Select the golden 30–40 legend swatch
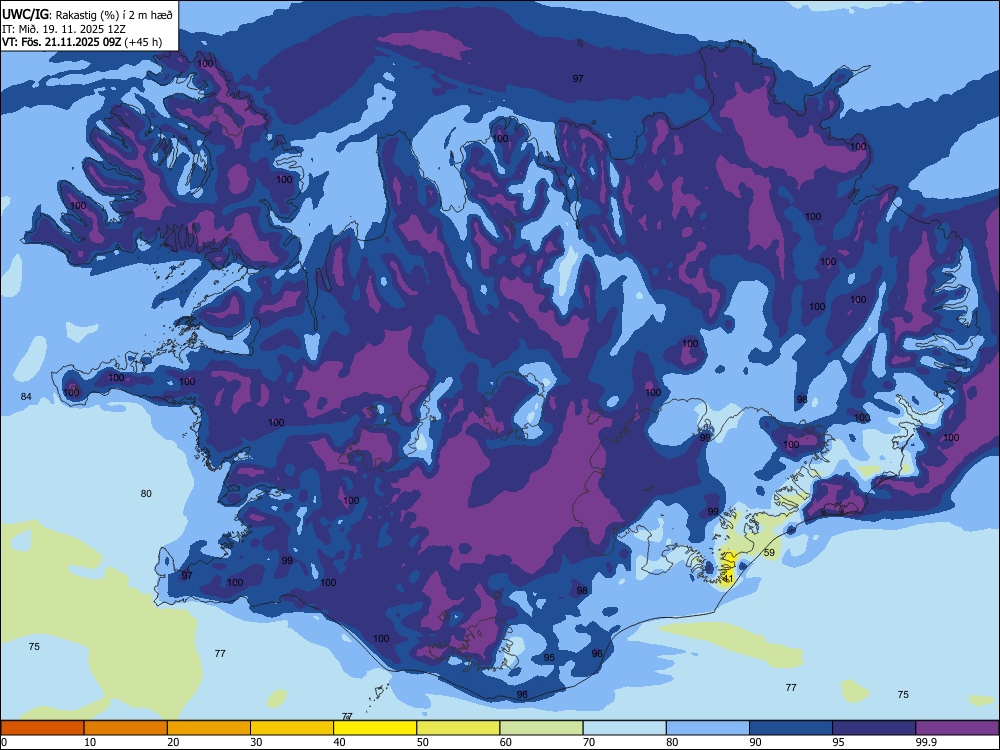Screen dimensions: 1000x750 [292, 728]
